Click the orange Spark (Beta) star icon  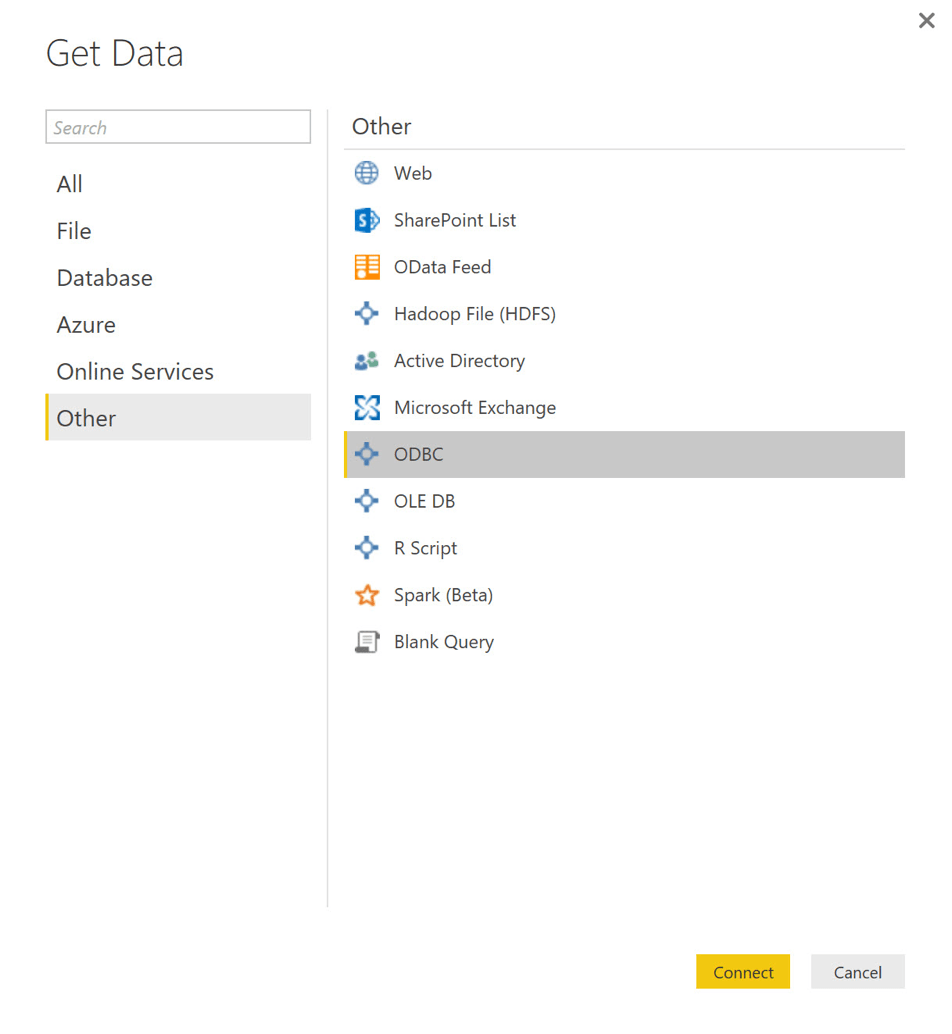pos(366,595)
